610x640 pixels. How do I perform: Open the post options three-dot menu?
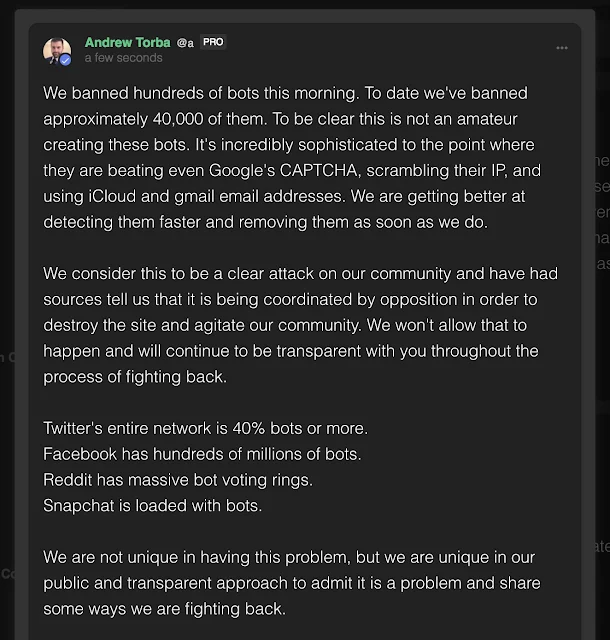pos(563,48)
